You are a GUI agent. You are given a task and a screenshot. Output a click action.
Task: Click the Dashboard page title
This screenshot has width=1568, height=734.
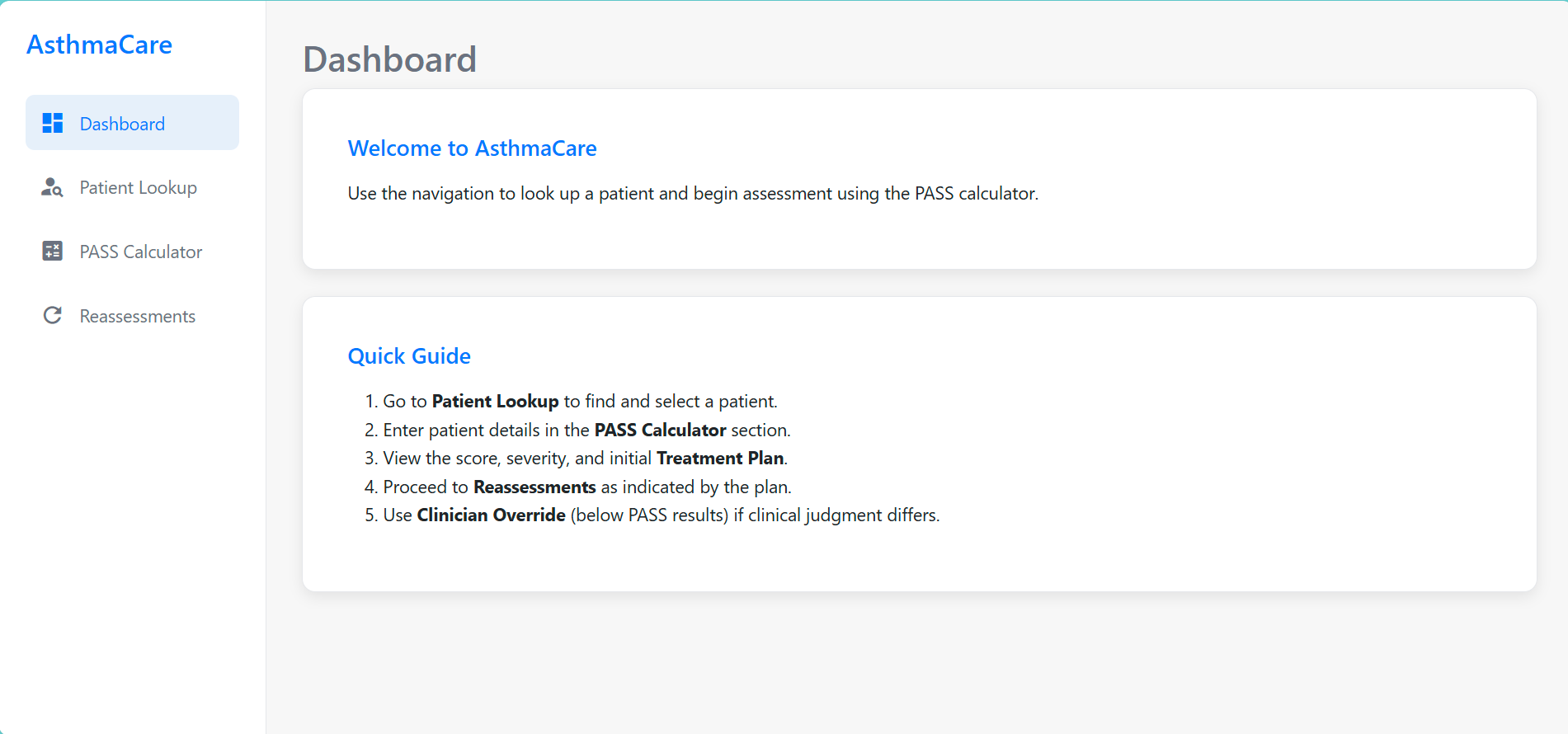tap(390, 59)
